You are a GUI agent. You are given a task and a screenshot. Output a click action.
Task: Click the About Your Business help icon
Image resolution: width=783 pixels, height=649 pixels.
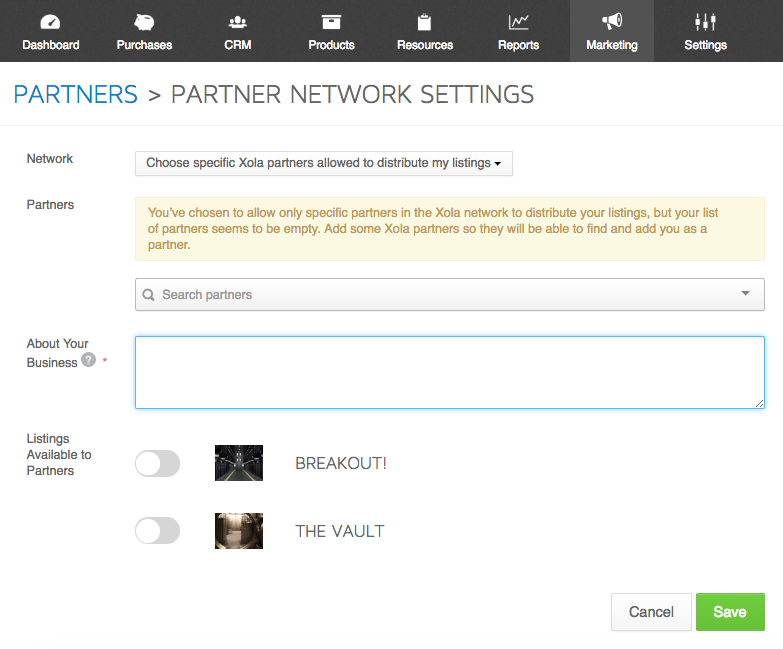coord(88,359)
